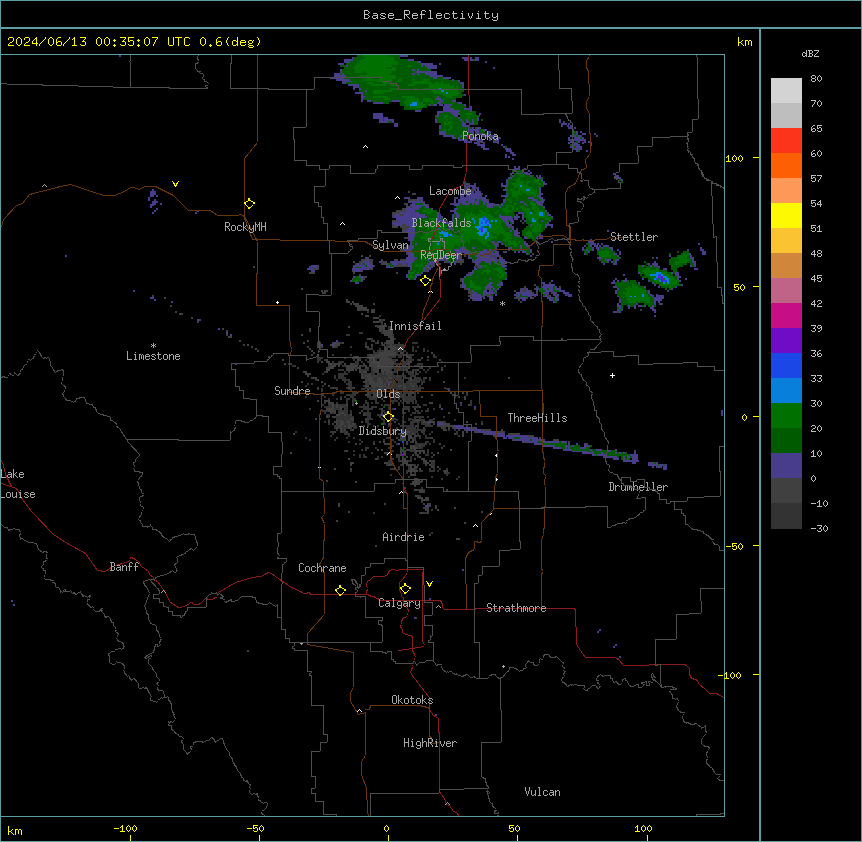Click the Strathmore label
Screen dimensions: 862x842
(516, 608)
